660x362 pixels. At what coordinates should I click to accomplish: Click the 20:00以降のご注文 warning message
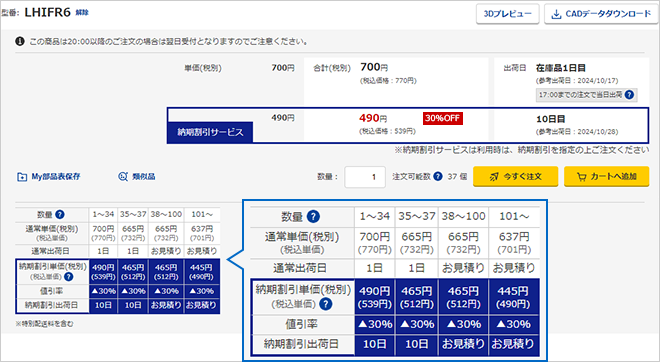tap(168, 42)
